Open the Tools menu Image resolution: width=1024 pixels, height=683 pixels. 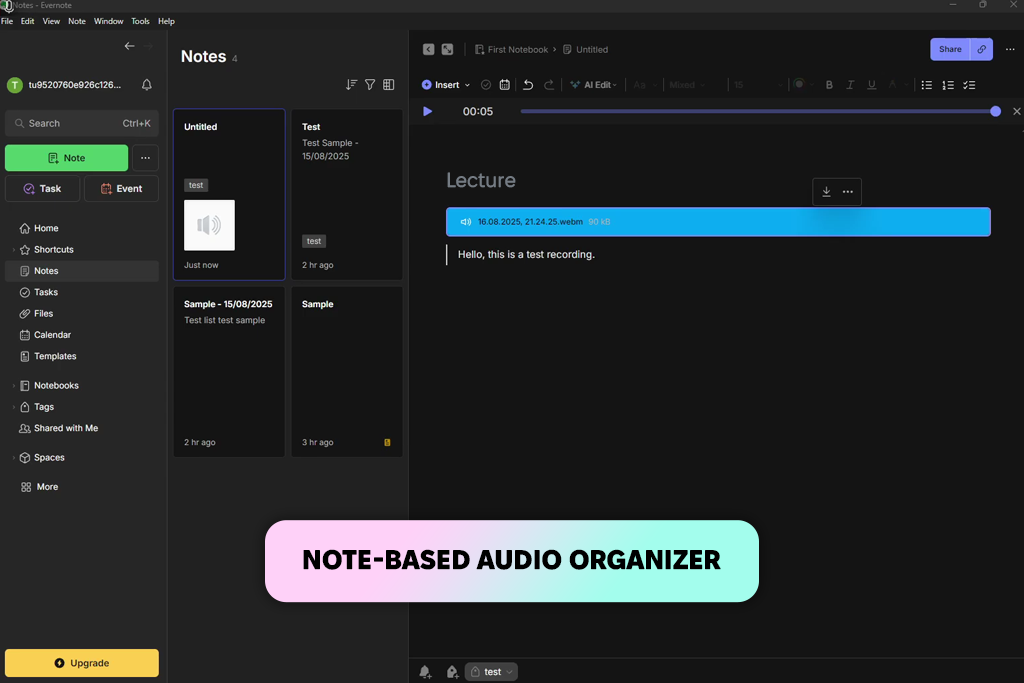pyautogui.click(x=140, y=21)
